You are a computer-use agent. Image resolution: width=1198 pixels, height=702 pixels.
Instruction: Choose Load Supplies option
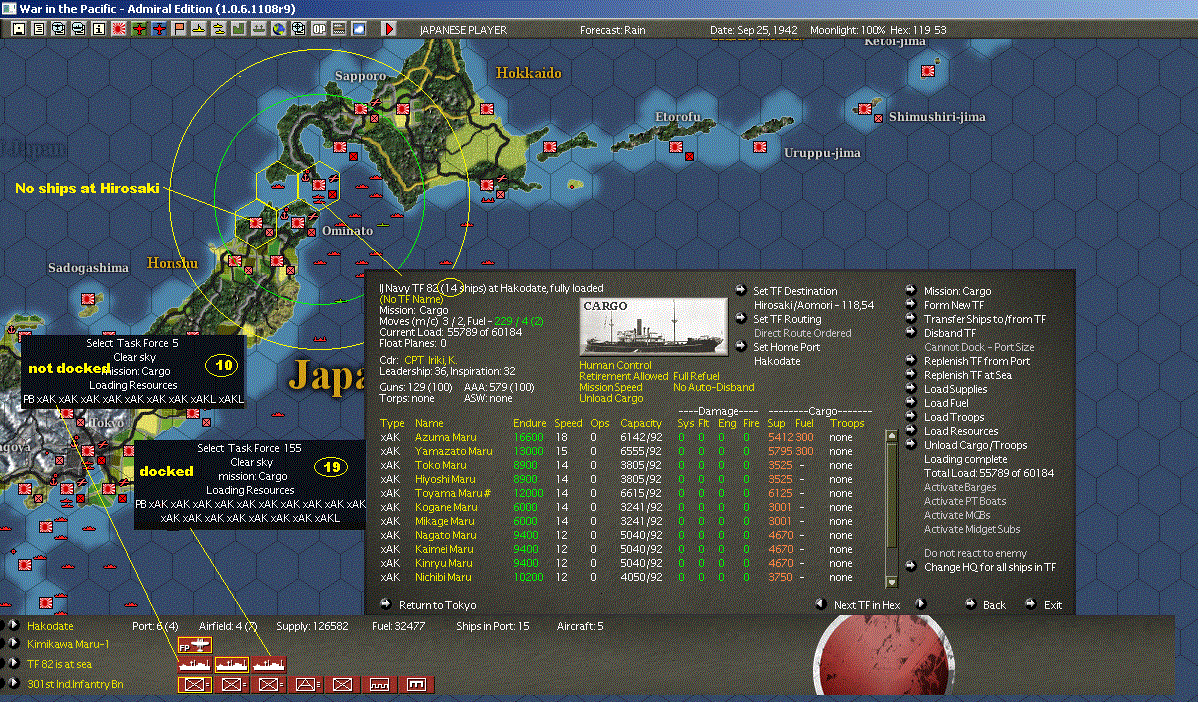(955, 389)
